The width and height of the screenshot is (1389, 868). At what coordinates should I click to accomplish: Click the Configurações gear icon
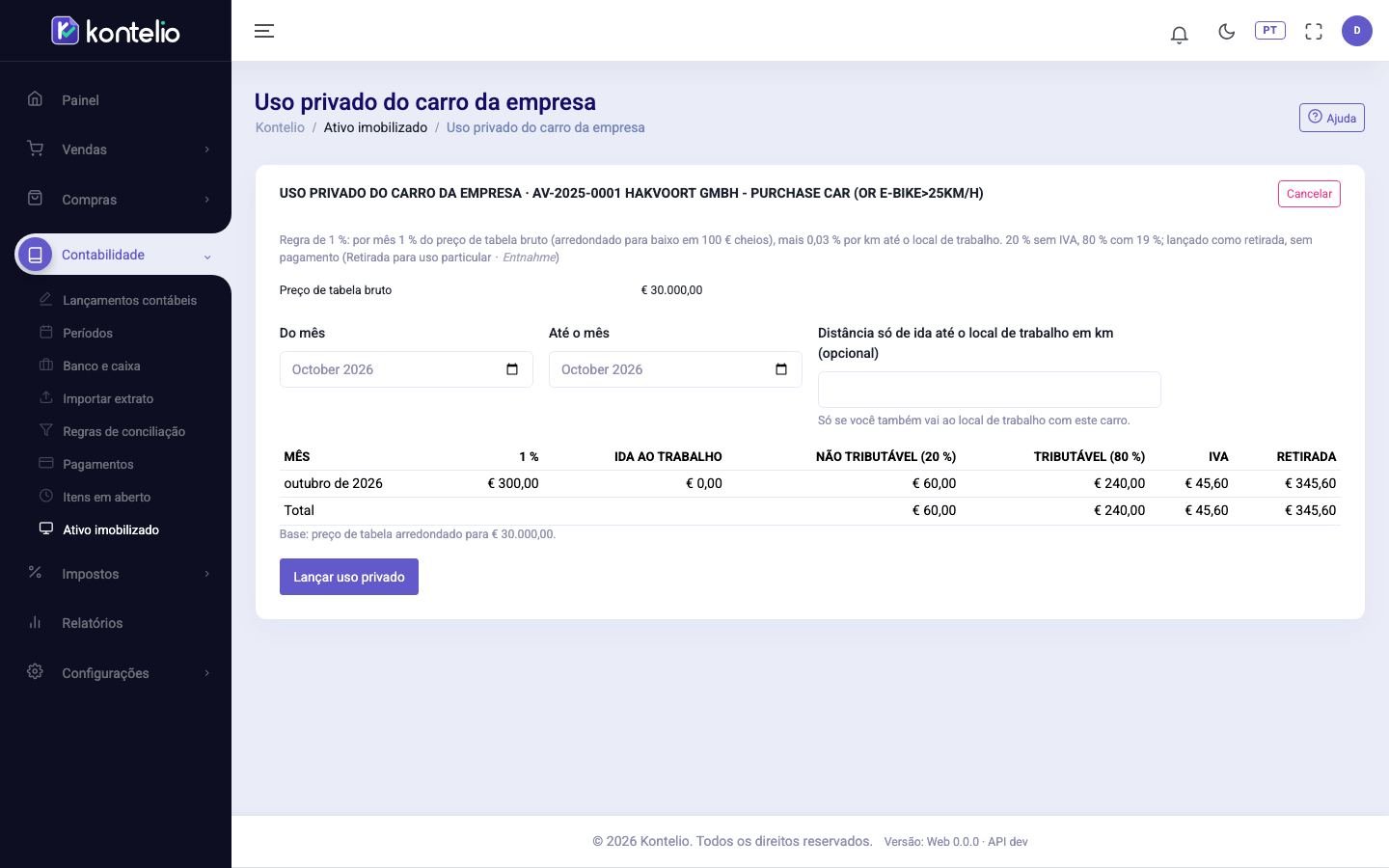pyautogui.click(x=36, y=672)
